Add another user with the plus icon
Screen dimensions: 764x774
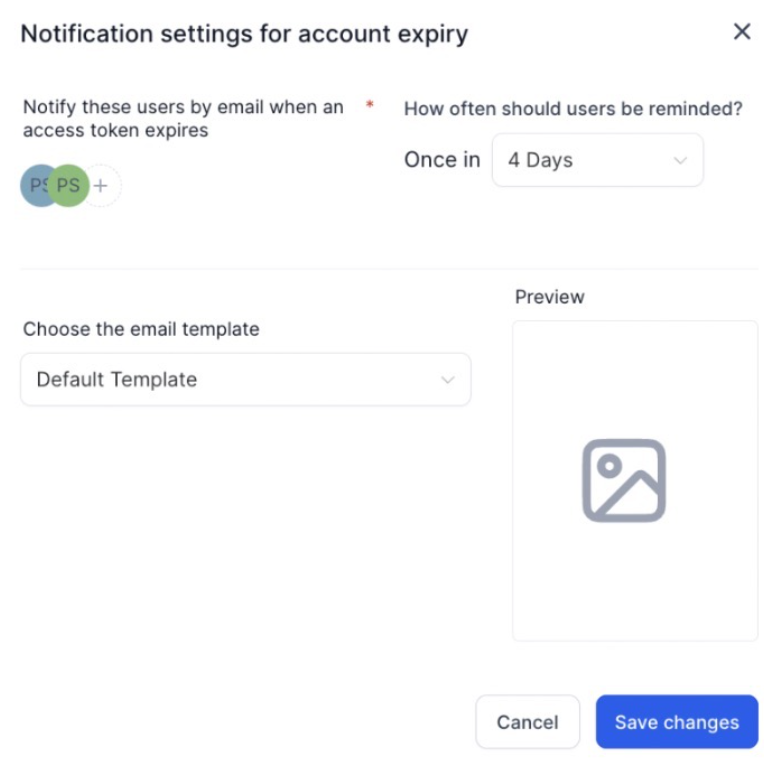101,185
